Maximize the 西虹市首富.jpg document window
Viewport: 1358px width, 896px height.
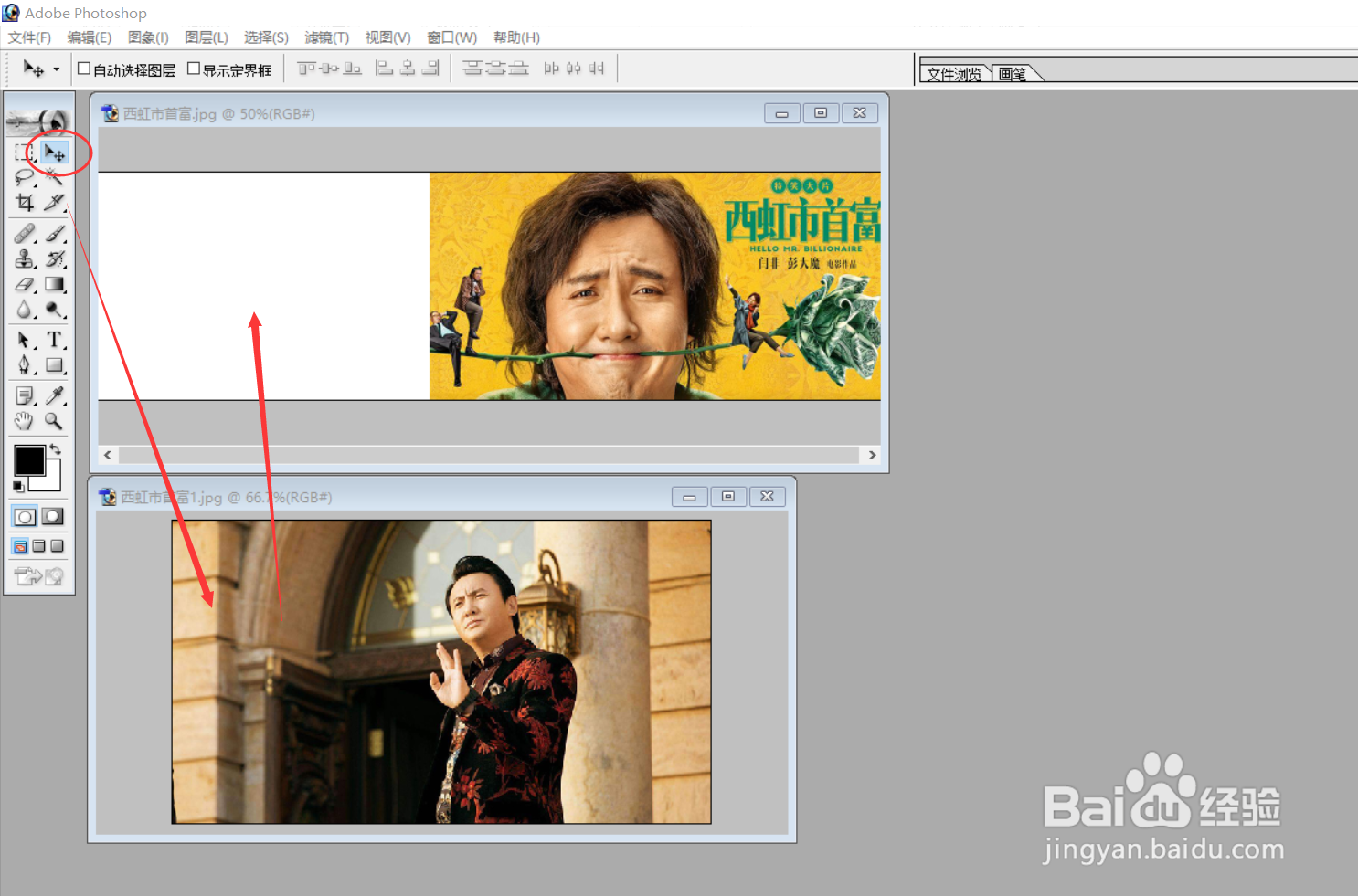point(821,113)
